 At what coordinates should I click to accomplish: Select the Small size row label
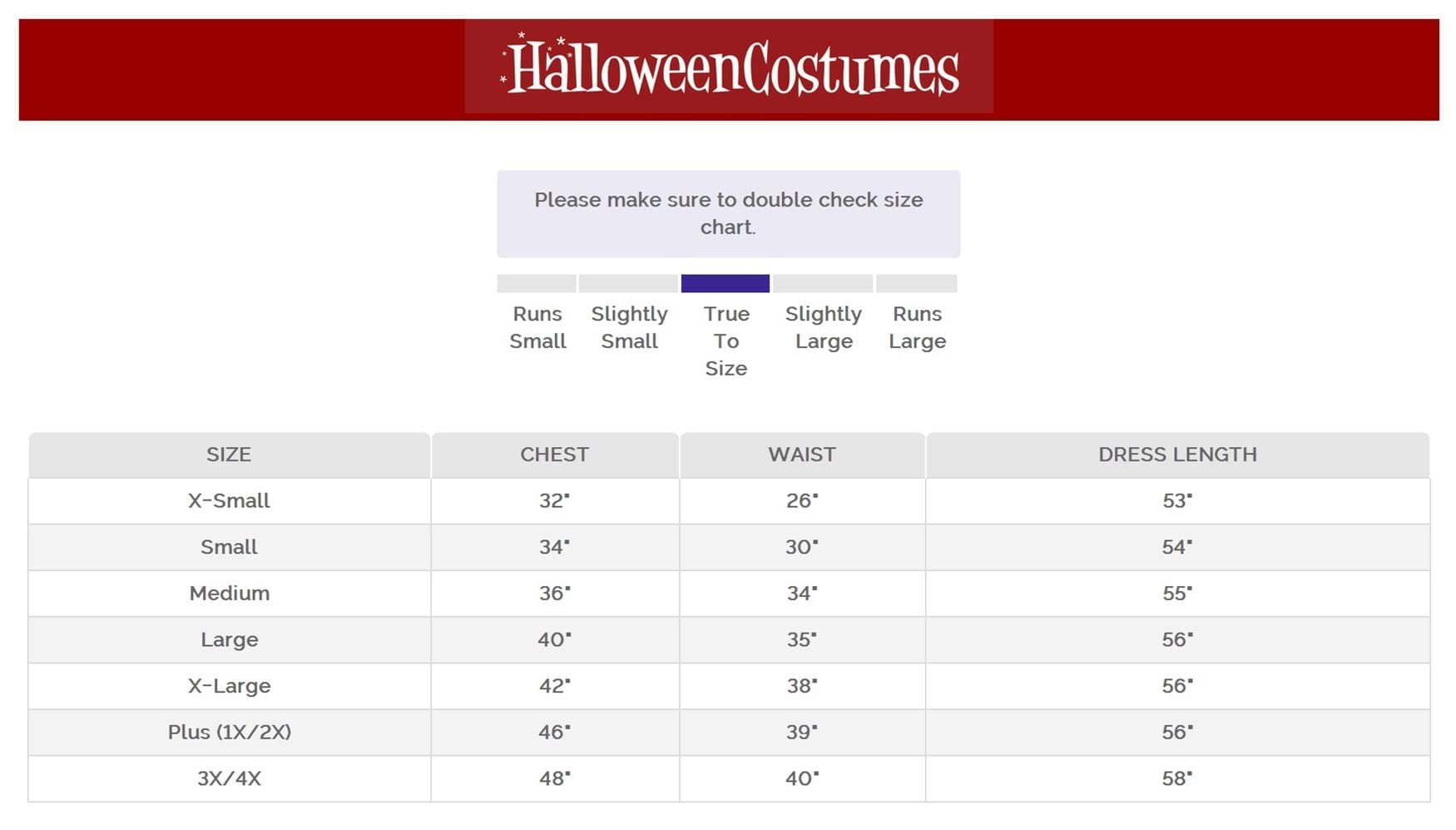(x=229, y=548)
